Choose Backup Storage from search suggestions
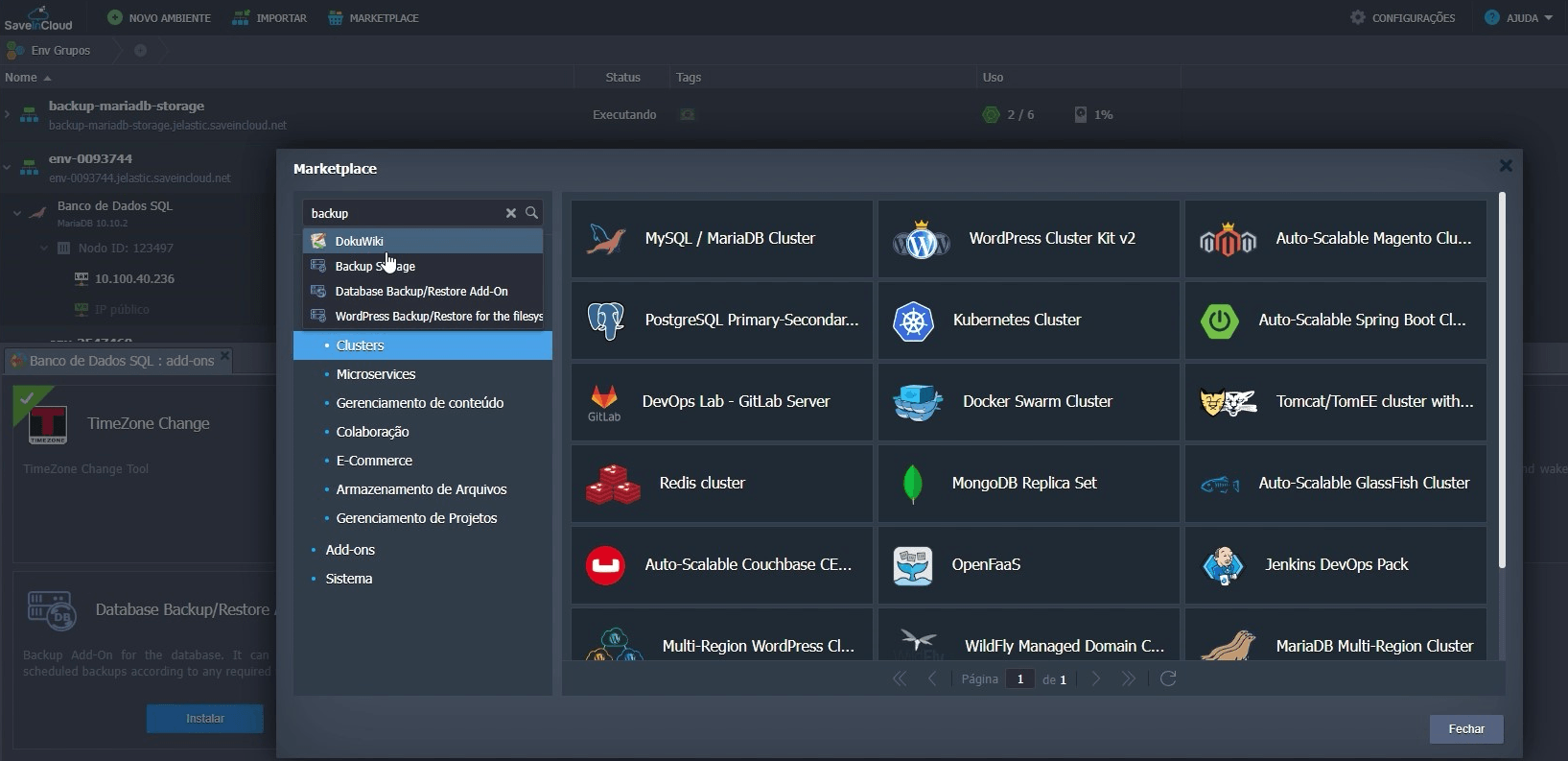The width and height of the screenshot is (1568, 761). (423, 266)
